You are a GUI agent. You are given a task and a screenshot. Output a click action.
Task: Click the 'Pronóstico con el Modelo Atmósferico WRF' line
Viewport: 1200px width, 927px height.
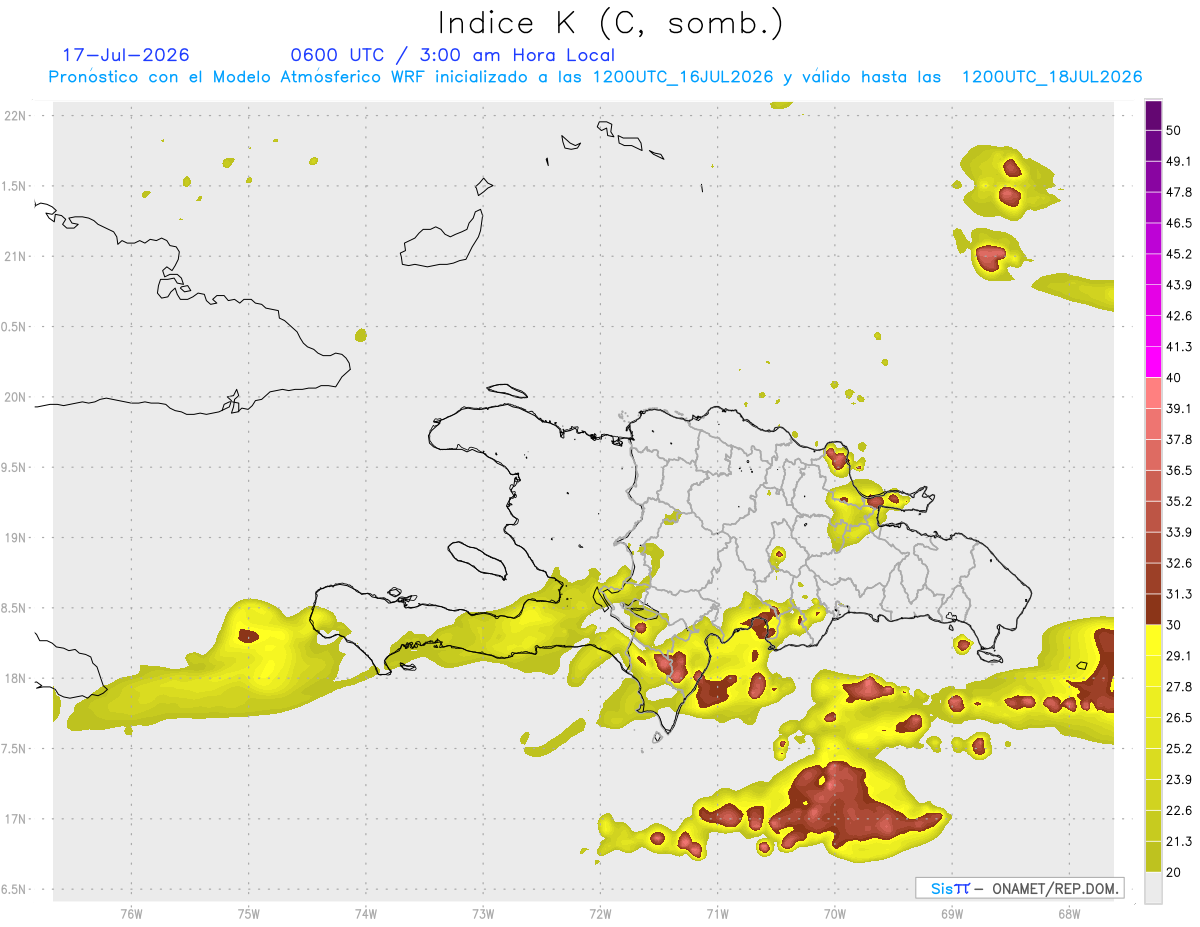tap(595, 77)
